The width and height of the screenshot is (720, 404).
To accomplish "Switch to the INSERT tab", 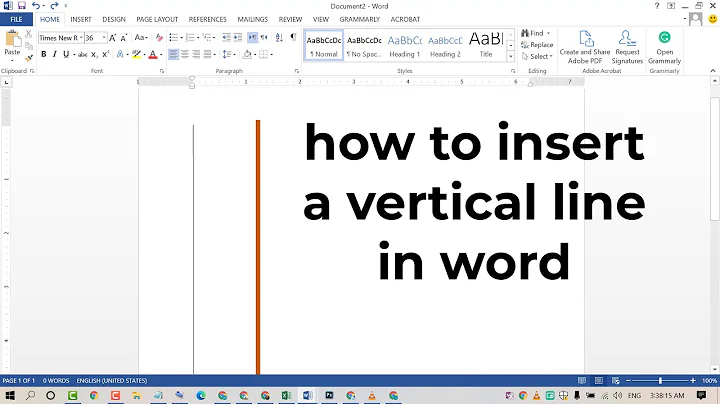I will click(81, 19).
